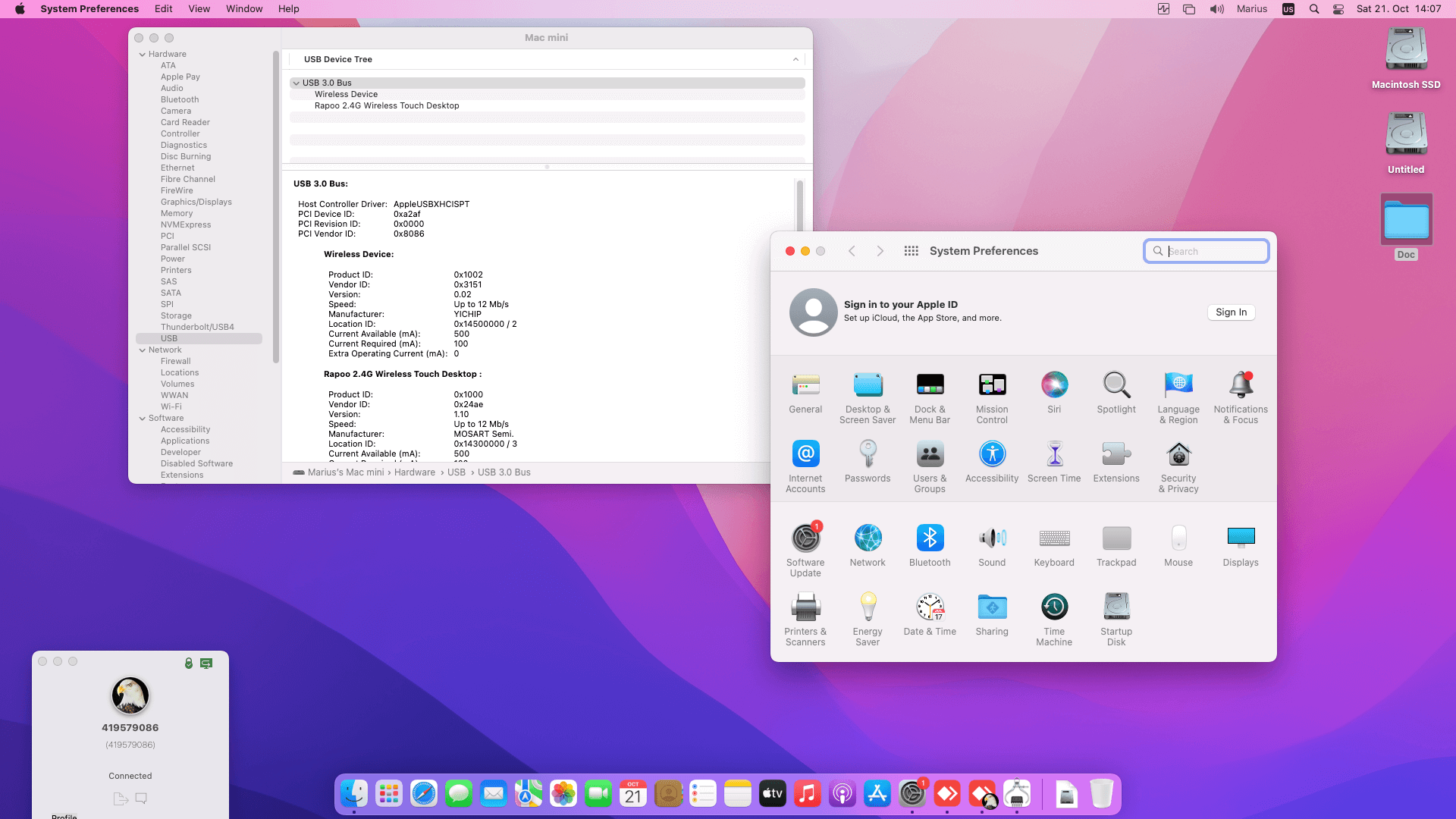Collapse the Hardware section in sidebar

point(143,55)
